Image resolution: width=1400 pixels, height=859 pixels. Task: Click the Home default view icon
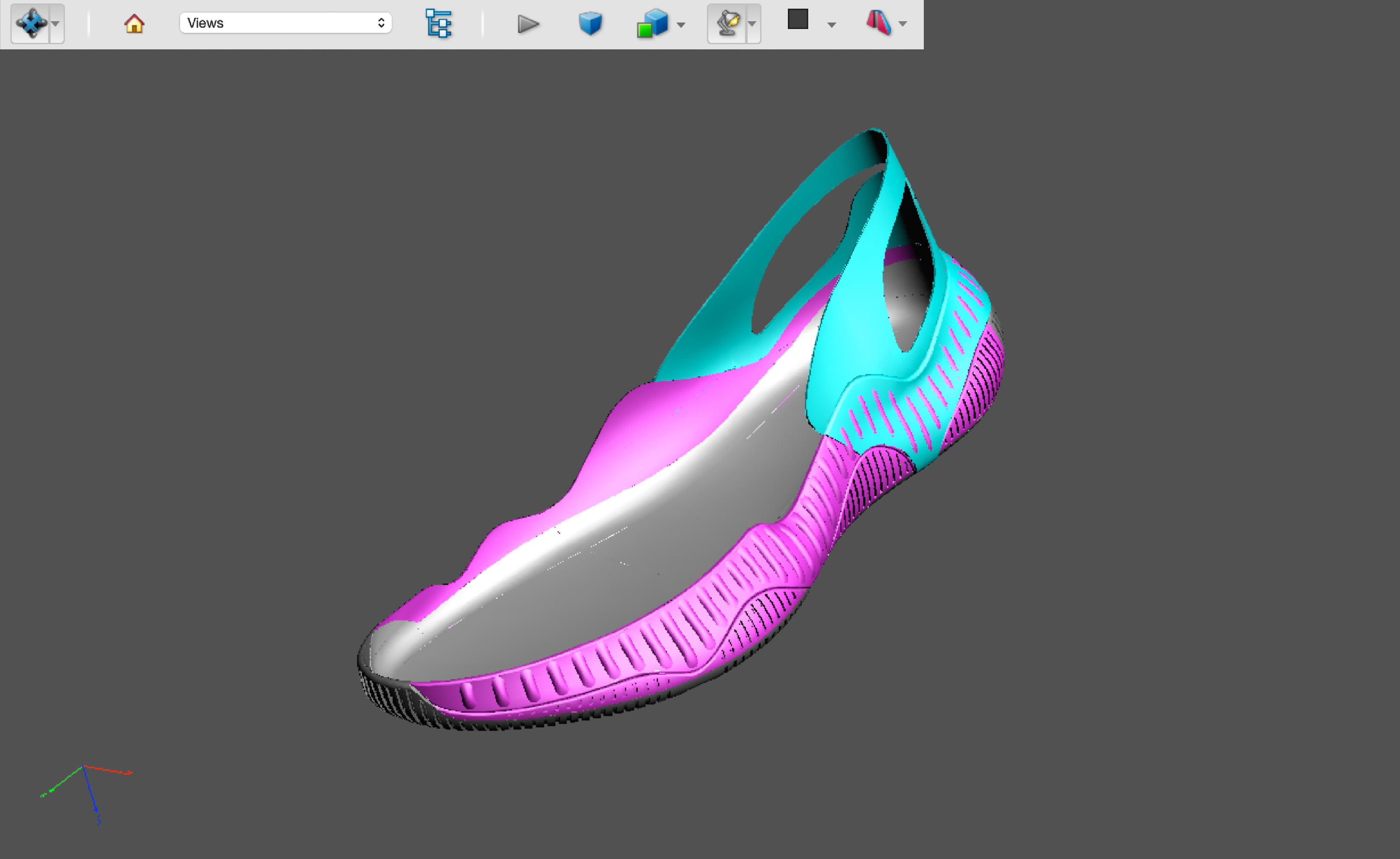pos(134,24)
